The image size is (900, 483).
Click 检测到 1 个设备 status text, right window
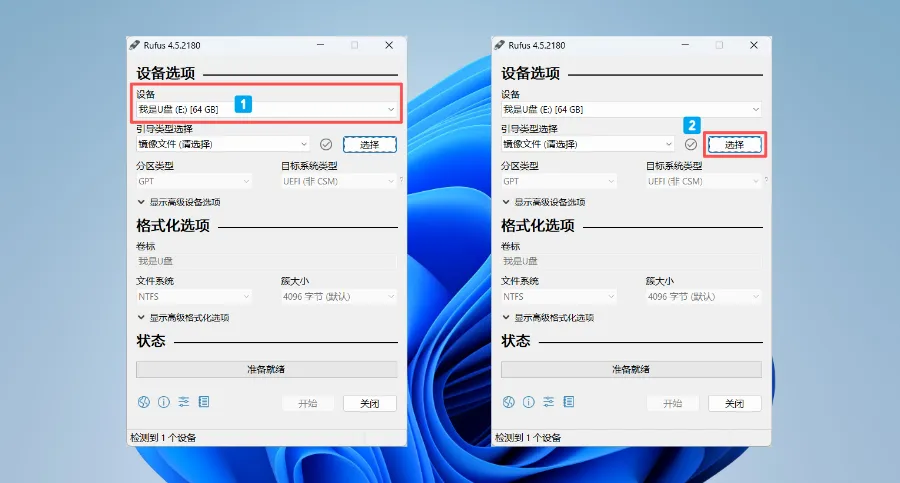[528, 438]
